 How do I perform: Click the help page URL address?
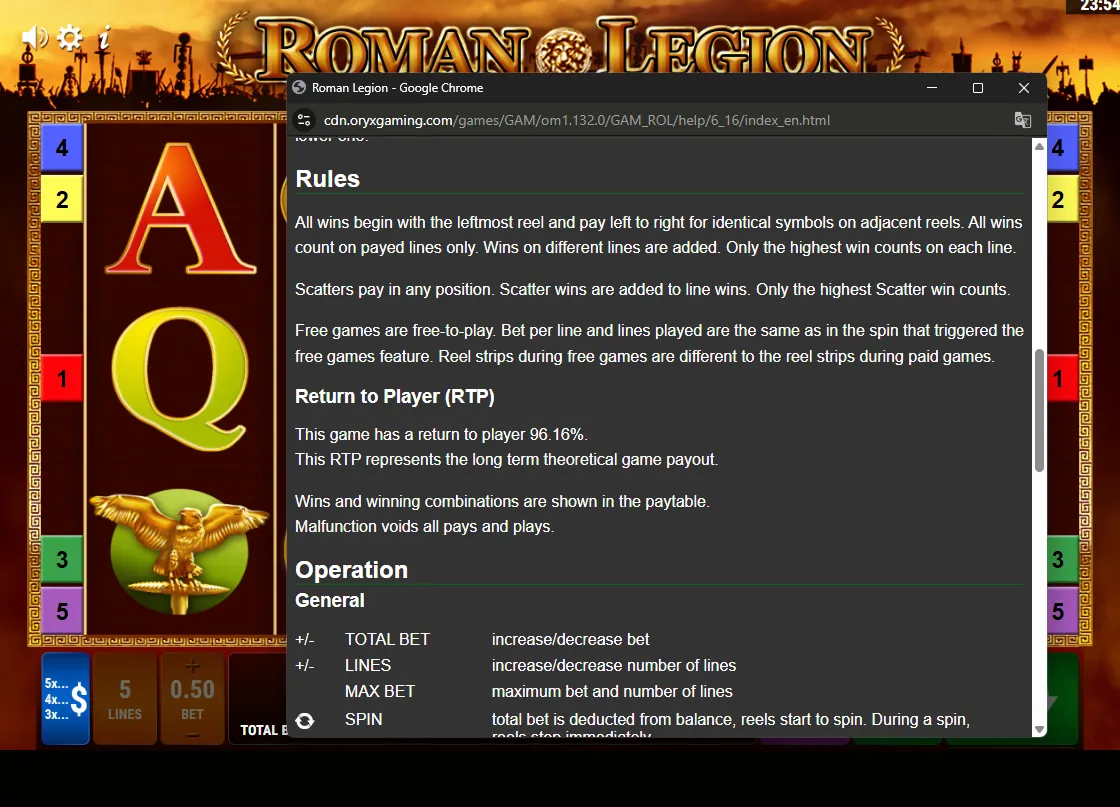577,120
